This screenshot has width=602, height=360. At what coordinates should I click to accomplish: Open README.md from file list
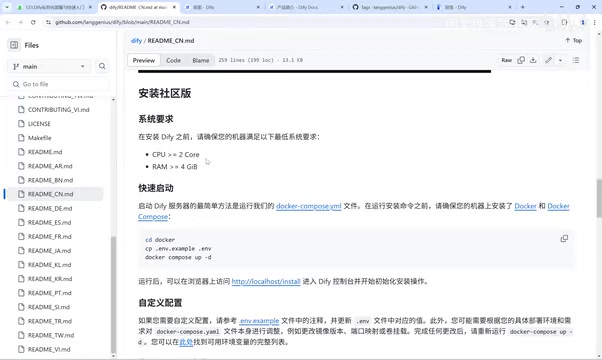45,152
